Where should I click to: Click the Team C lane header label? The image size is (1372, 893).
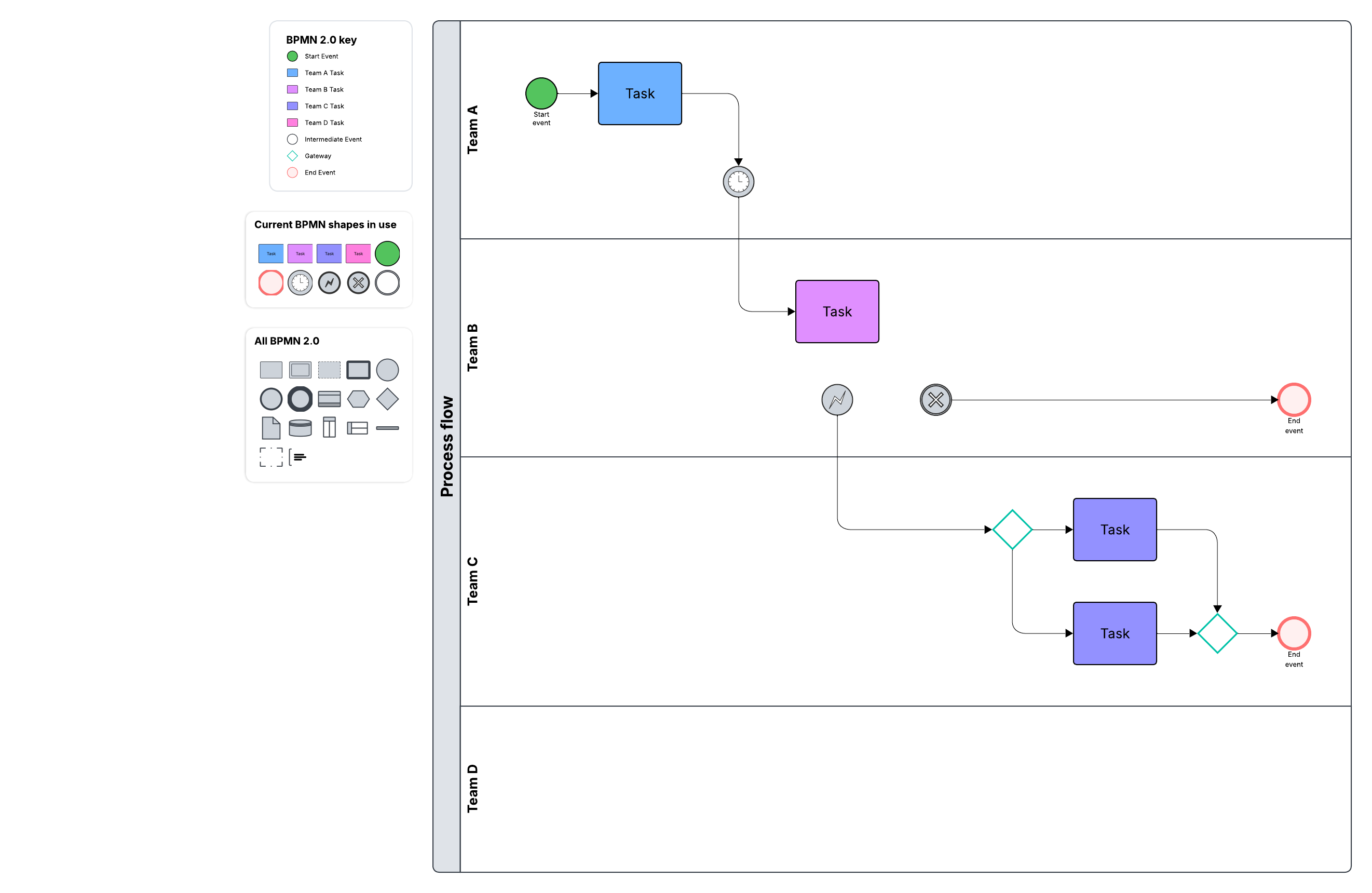tap(472, 581)
